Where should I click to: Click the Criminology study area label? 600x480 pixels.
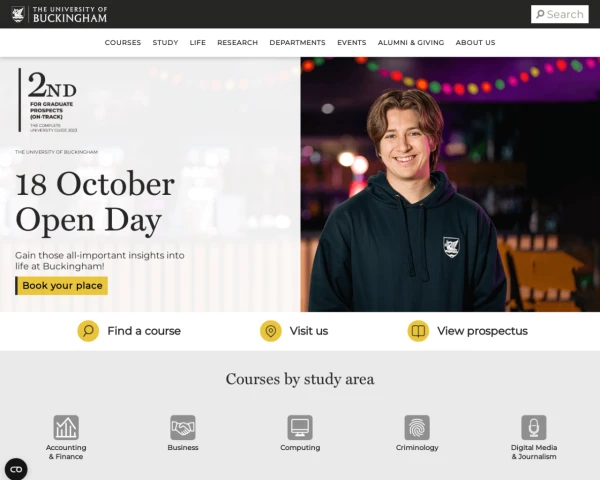[417, 447]
